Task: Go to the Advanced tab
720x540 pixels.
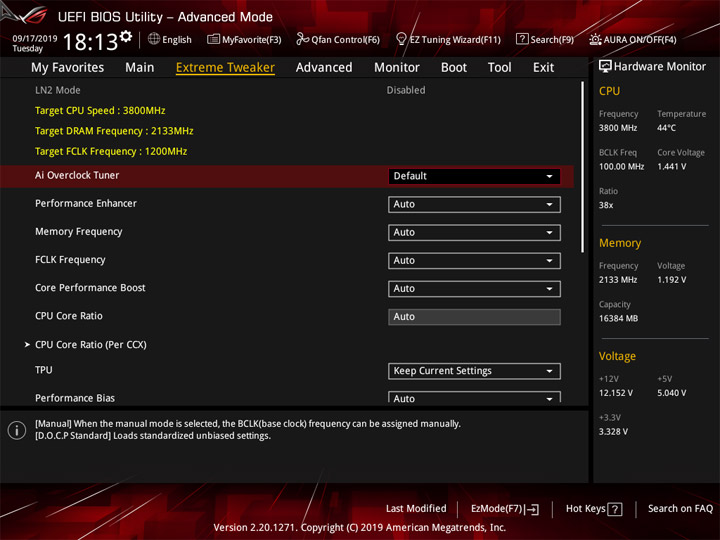Action: pyautogui.click(x=324, y=68)
